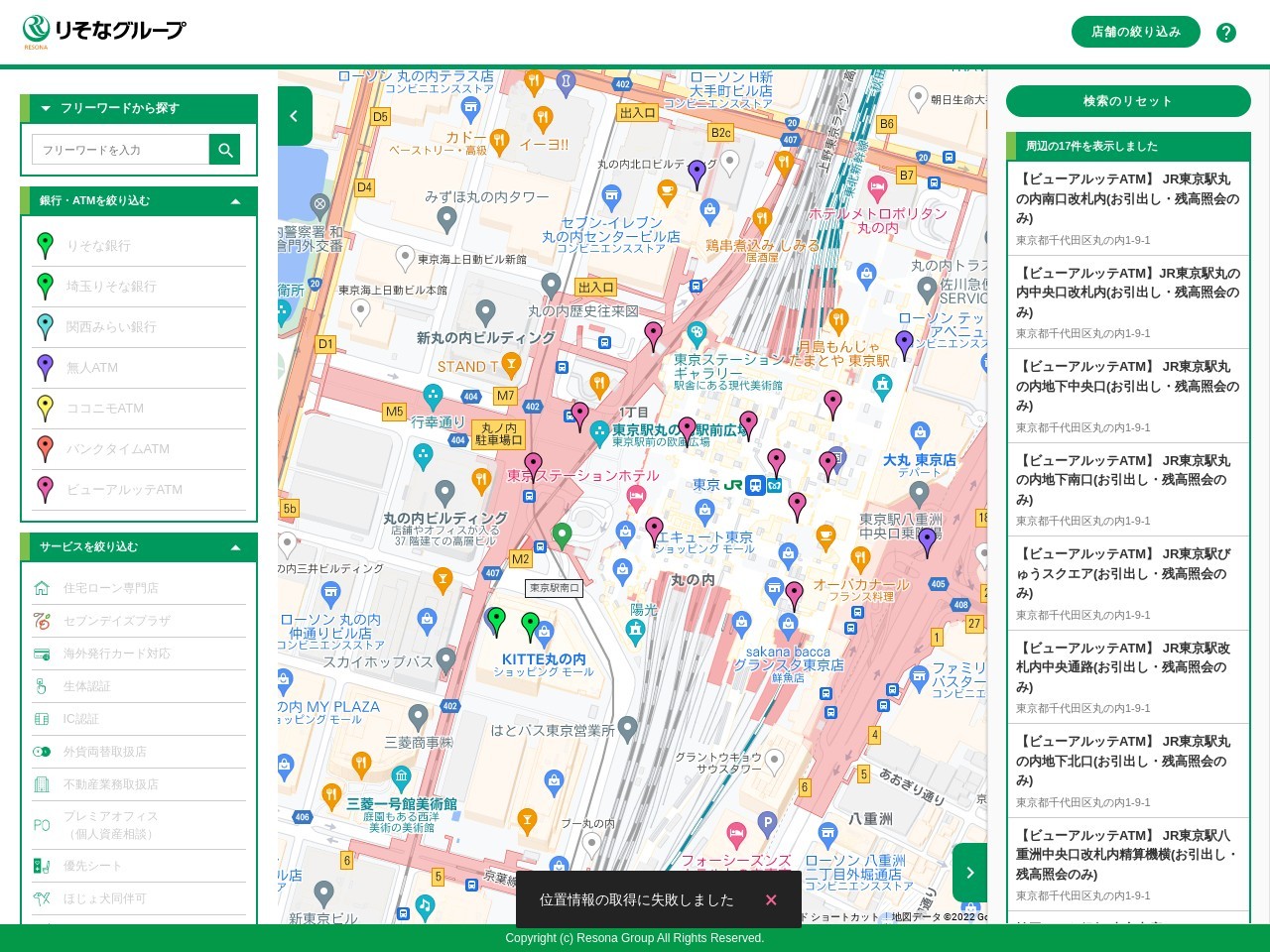Collapse the 銀行・ATMを絞り込む section
1270x952 pixels.
point(235,201)
